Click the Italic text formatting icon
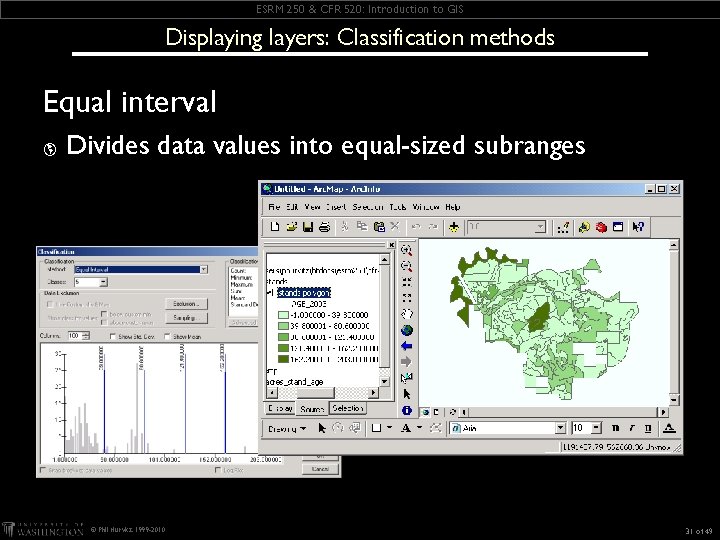Image resolution: width=720 pixels, height=540 pixels. [632, 428]
